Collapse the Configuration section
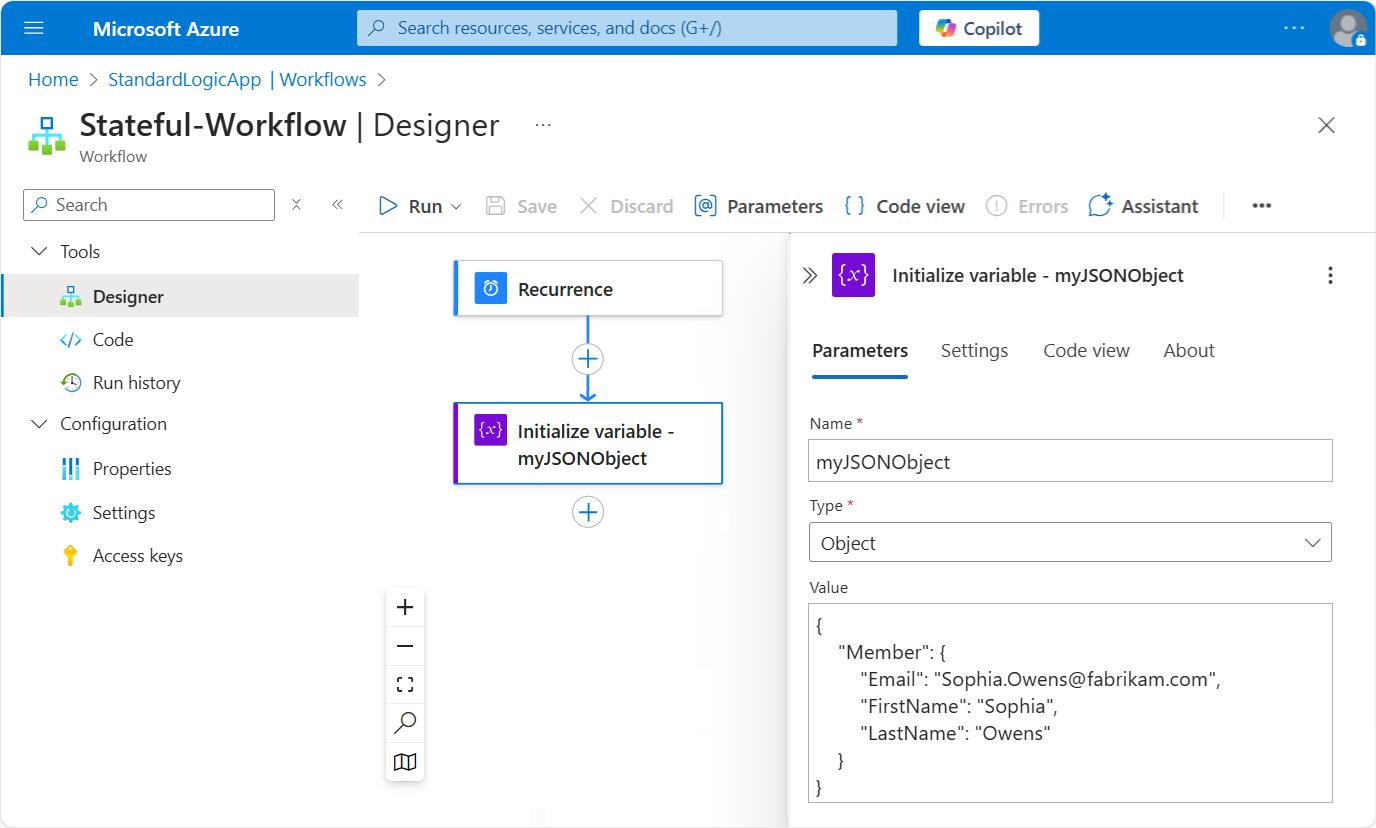The image size is (1376, 828). point(39,423)
